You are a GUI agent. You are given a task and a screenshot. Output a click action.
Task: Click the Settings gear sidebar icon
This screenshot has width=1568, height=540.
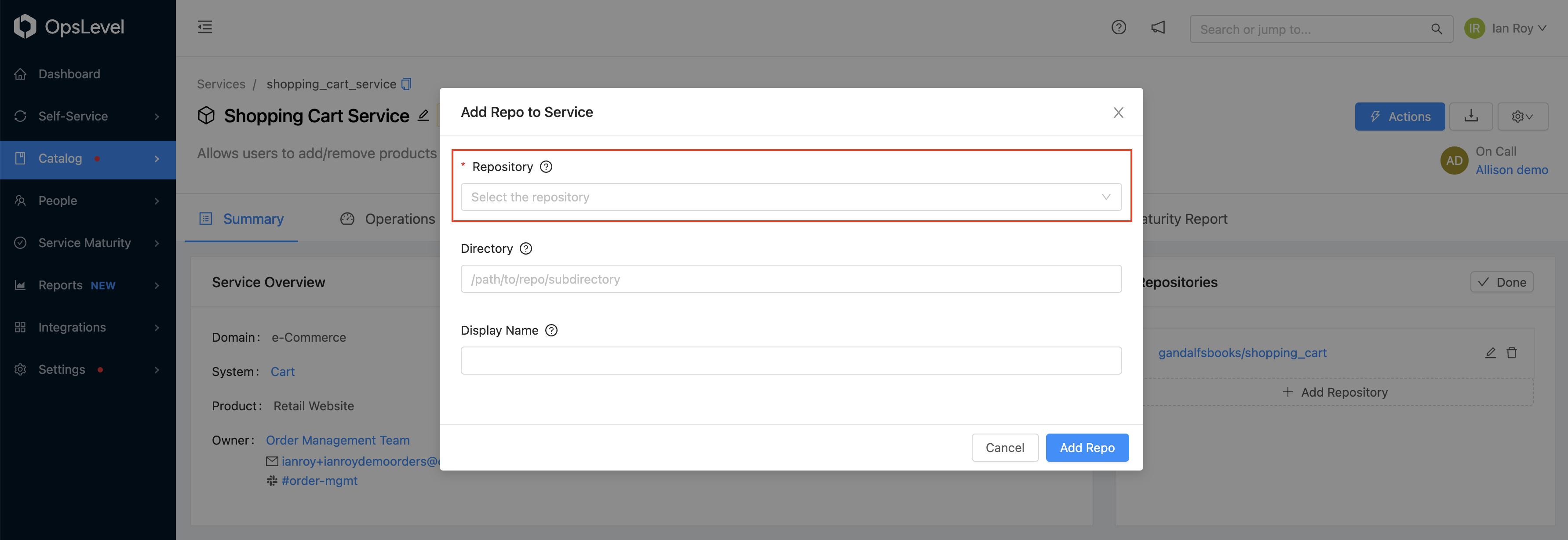click(x=20, y=369)
